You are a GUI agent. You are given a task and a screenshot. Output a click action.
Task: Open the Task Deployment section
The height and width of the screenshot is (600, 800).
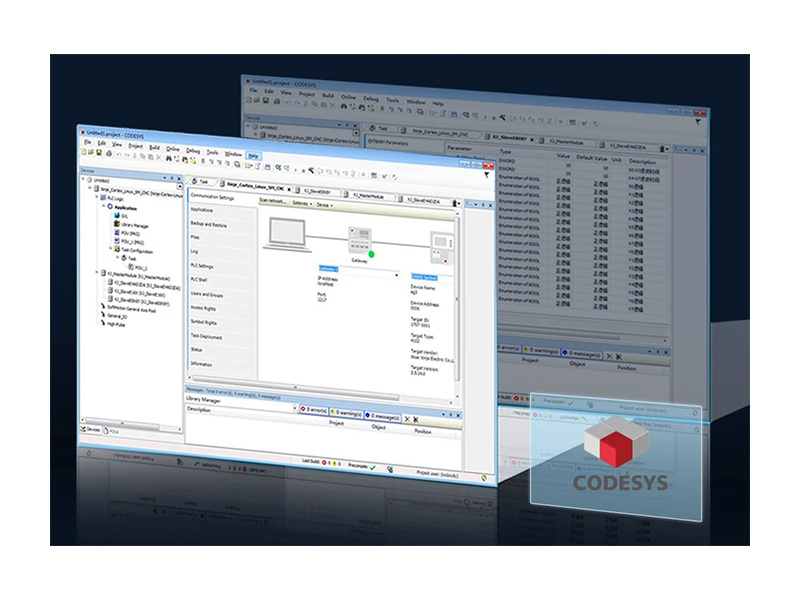pyautogui.click(x=207, y=337)
